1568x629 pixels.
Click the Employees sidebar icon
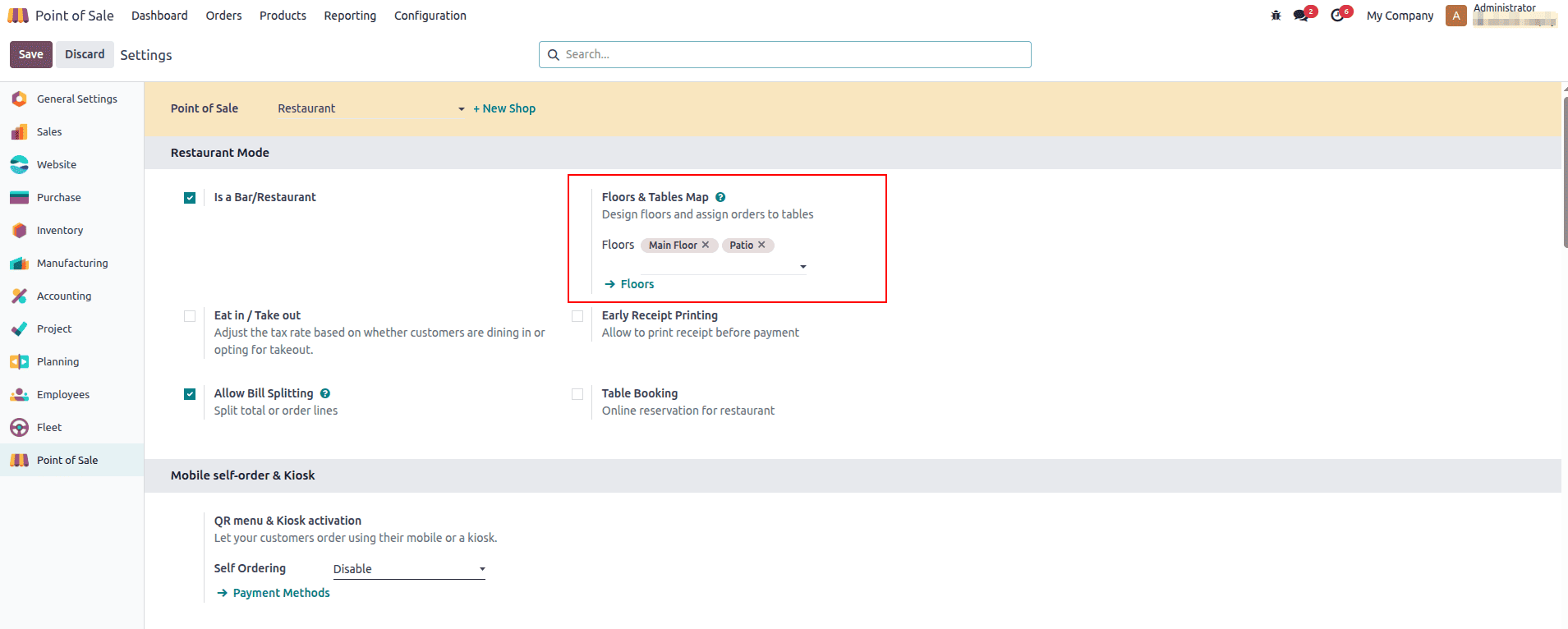click(20, 394)
